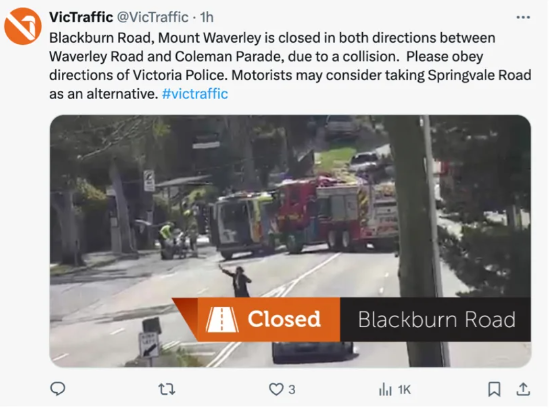
Task: View tweet analytics bar chart icon
Action: (x=385, y=389)
